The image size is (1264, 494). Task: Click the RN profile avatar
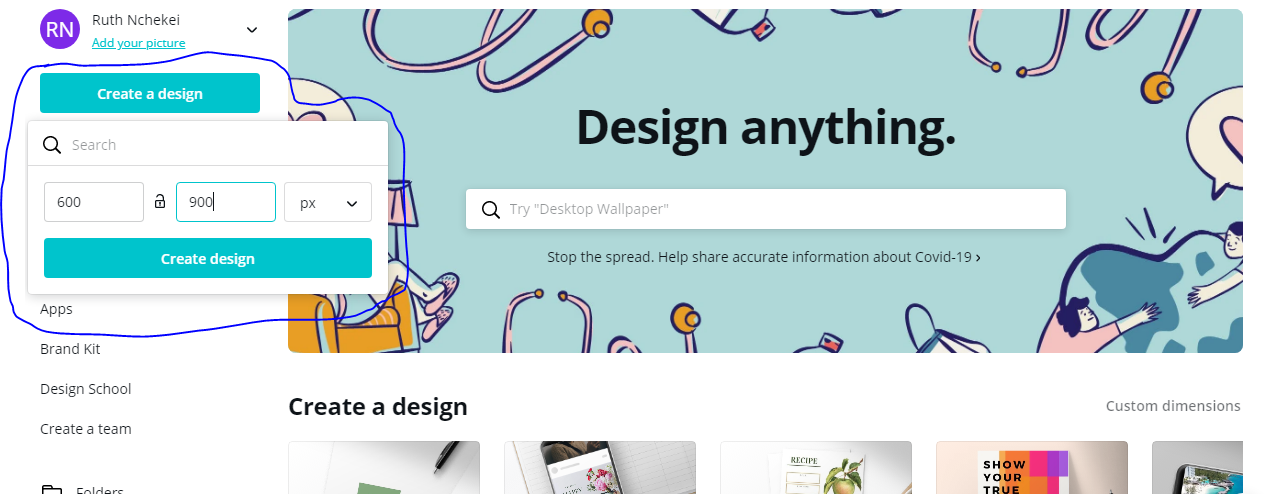[x=60, y=29]
